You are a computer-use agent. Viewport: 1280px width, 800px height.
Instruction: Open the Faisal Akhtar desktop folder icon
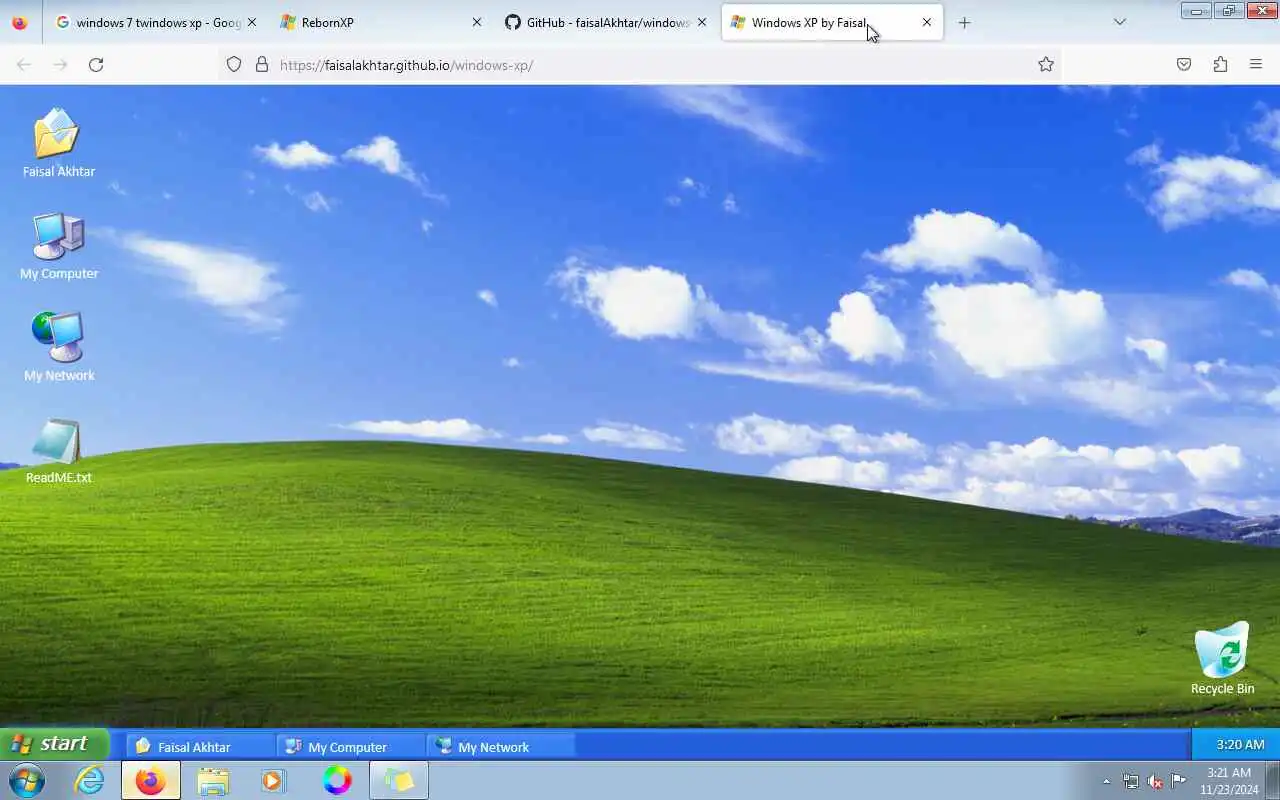coord(58,143)
